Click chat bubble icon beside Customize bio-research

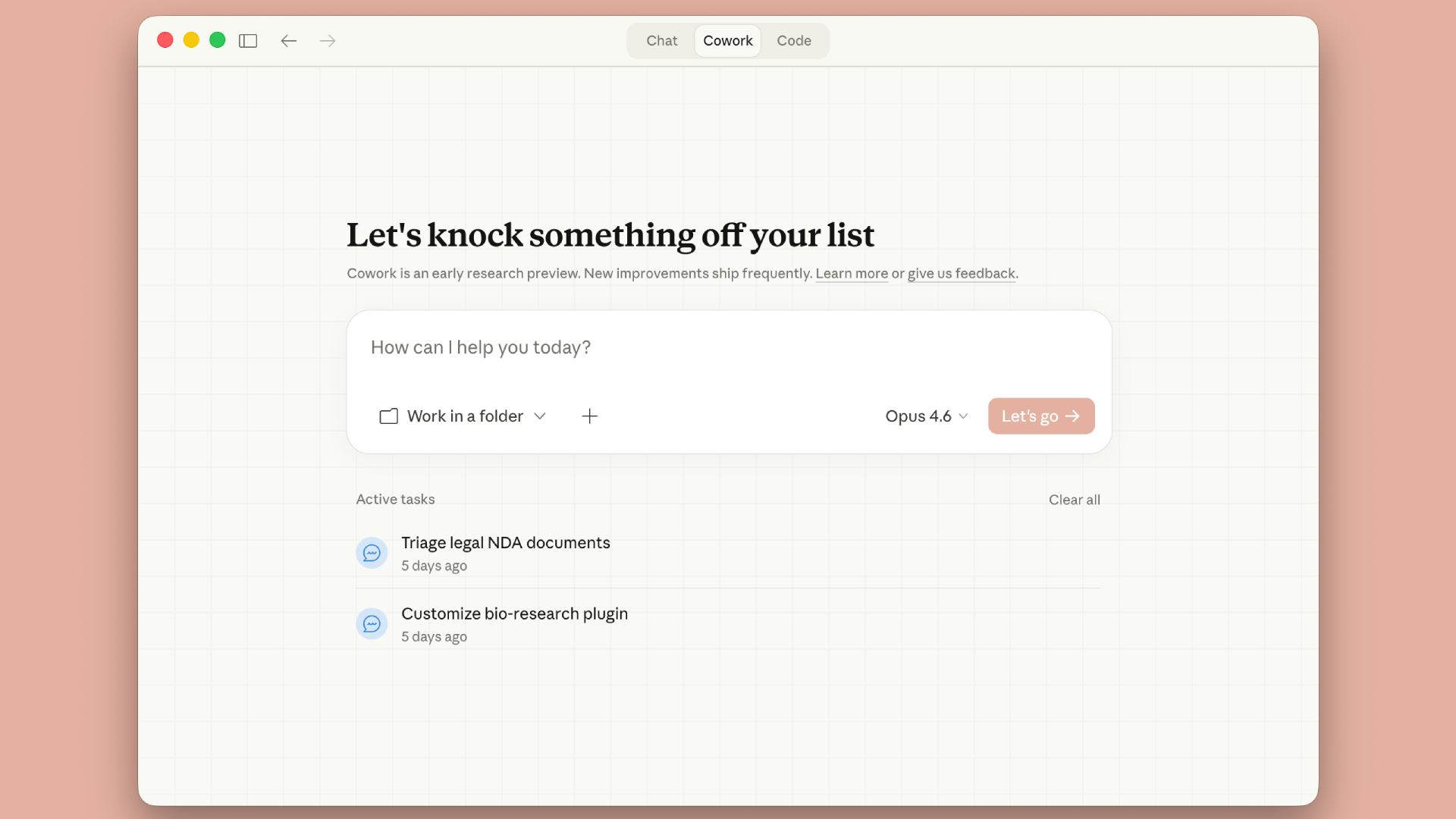[372, 624]
